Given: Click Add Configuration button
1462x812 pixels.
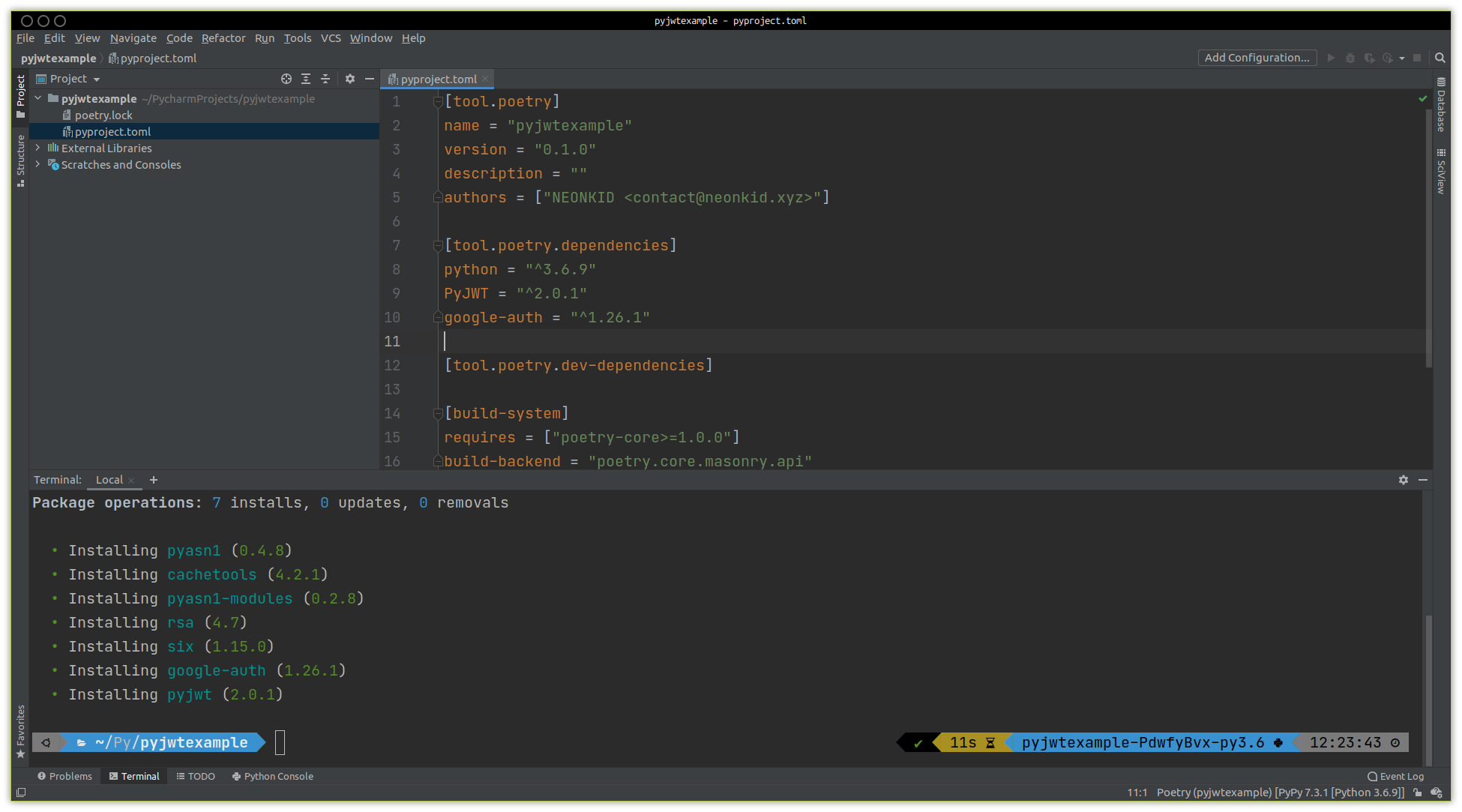Looking at the screenshot, I should 1257,58.
